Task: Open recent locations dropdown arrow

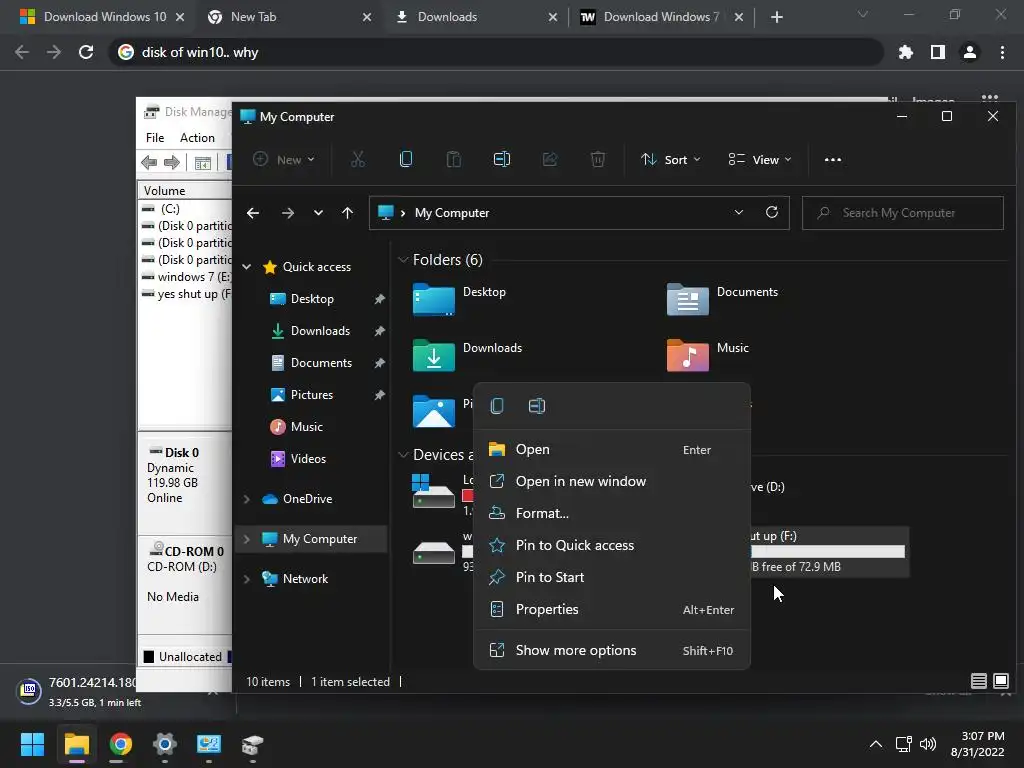Action: (x=318, y=213)
